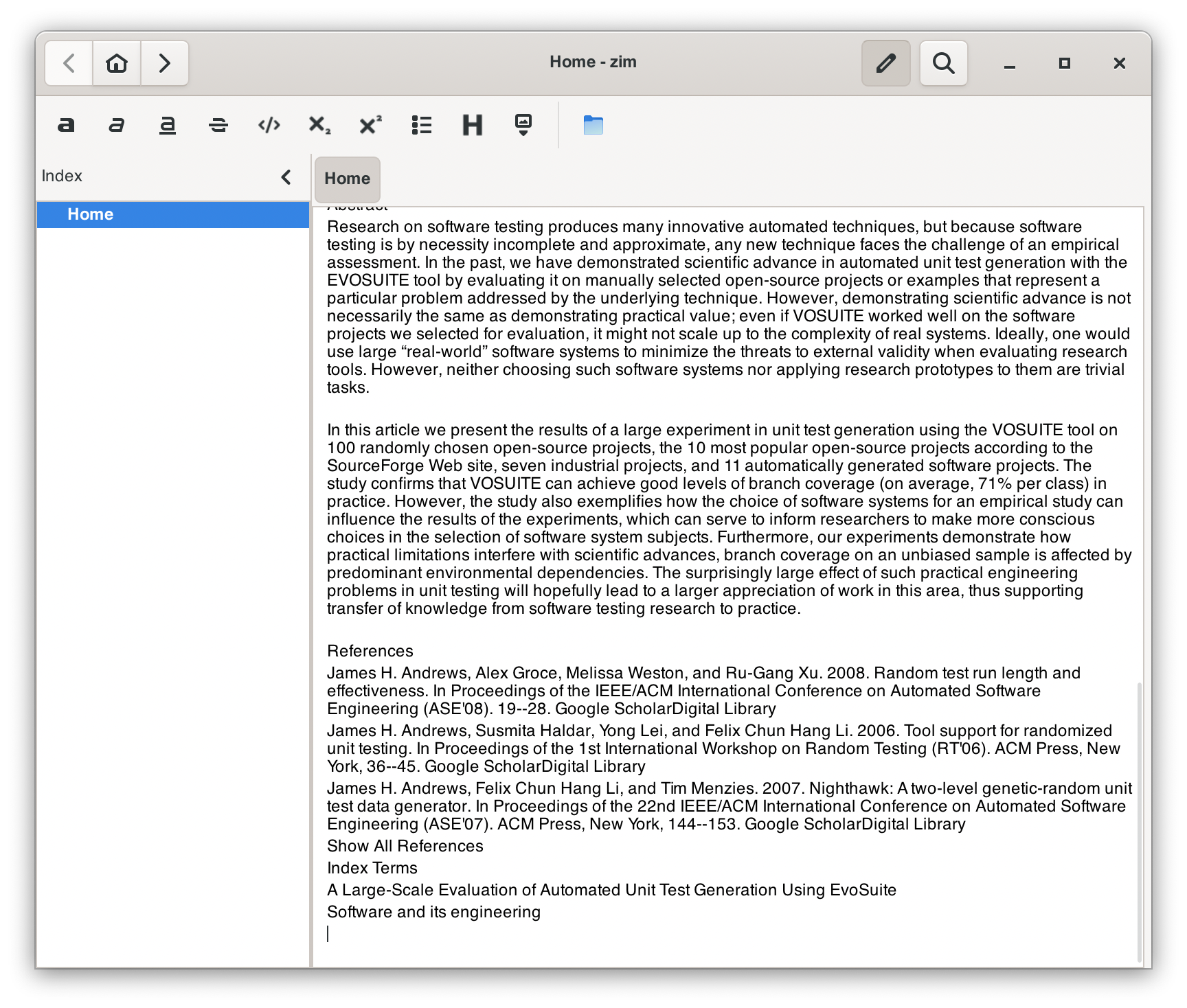
Task: Apply heading style with the H icon
Action: [471, 125]
